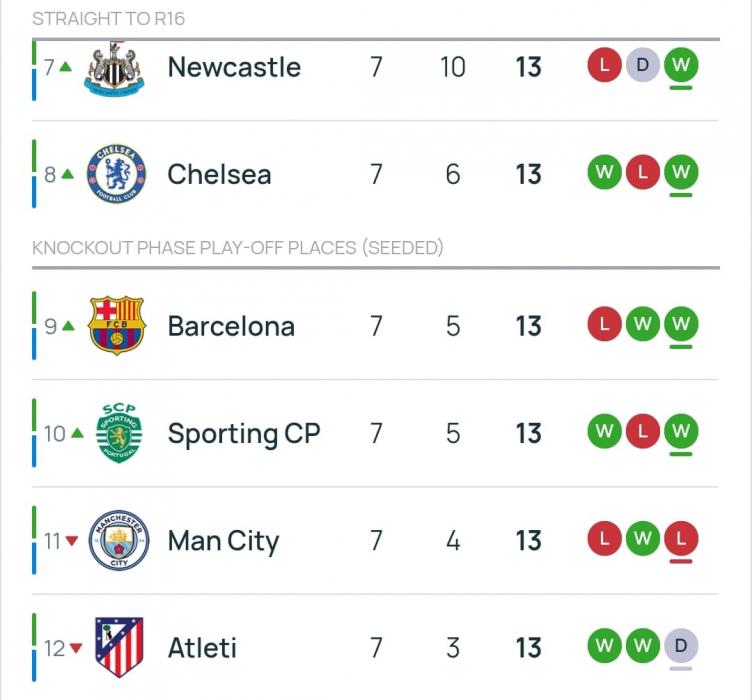
Task: Open the Barcelona team name link
Action: tap(231, 326)
